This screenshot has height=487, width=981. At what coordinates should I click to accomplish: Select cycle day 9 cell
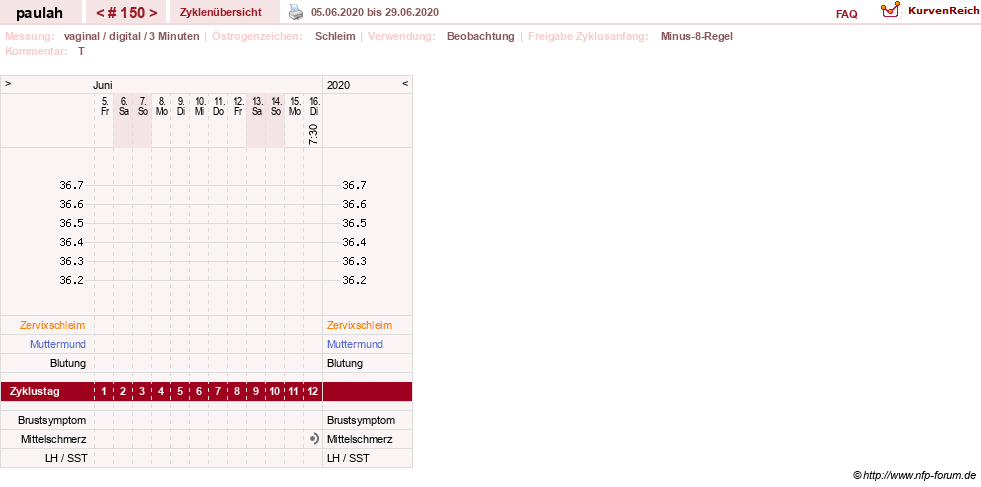256,392
